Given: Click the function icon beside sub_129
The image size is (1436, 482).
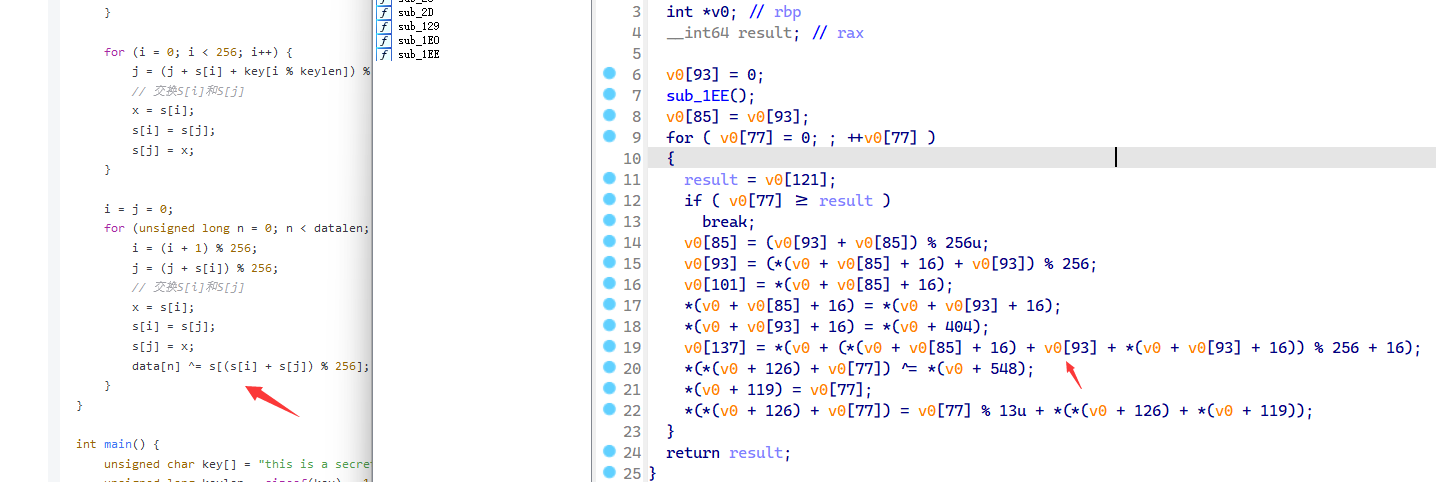Looking at the screenshot, I should (384, 26).
